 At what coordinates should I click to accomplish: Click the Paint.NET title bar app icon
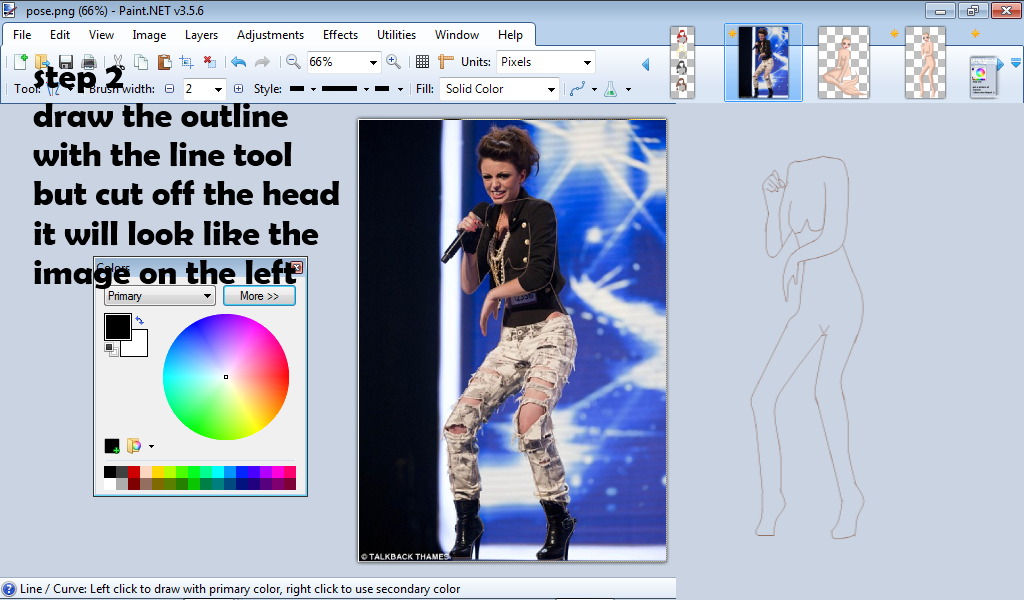click(9, 10)
